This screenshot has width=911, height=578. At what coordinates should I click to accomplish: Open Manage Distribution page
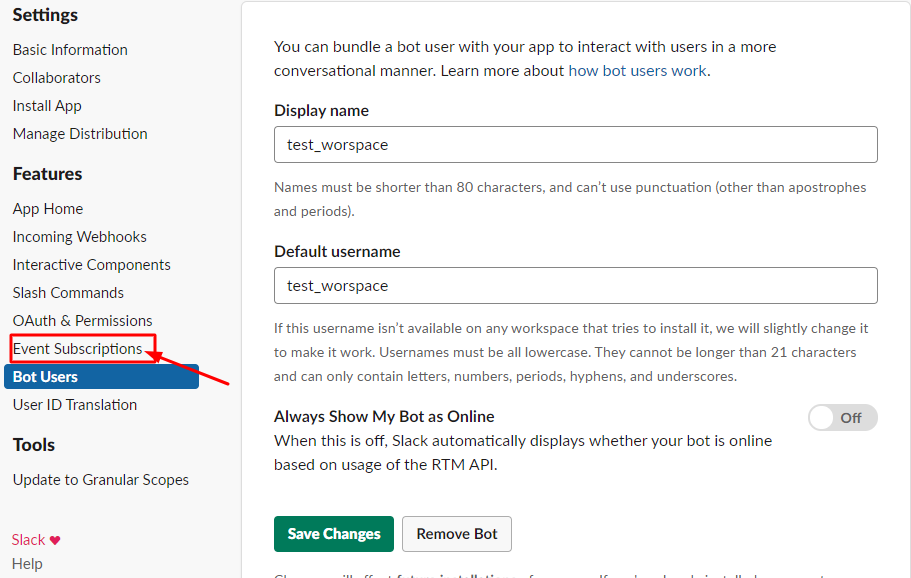pyautogui.click(x=80, y=134)
